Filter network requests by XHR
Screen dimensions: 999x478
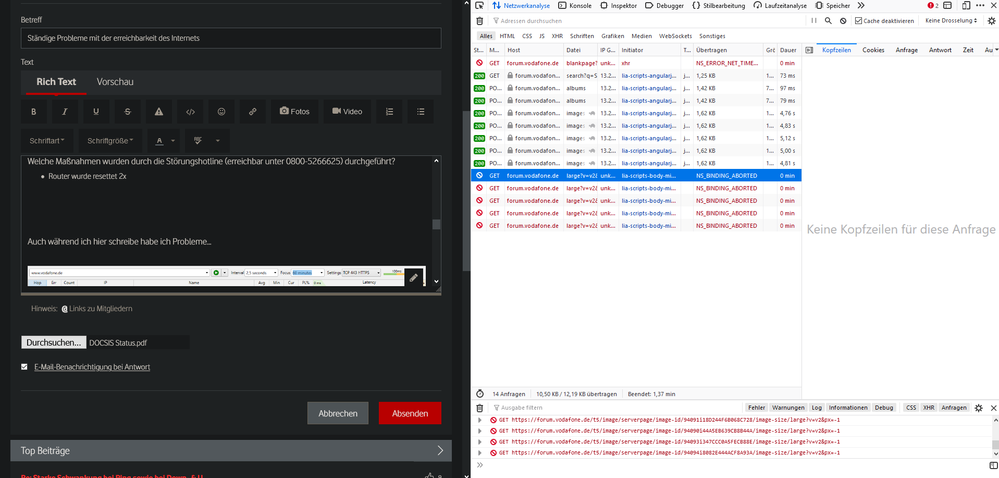(x=557, y=36)
